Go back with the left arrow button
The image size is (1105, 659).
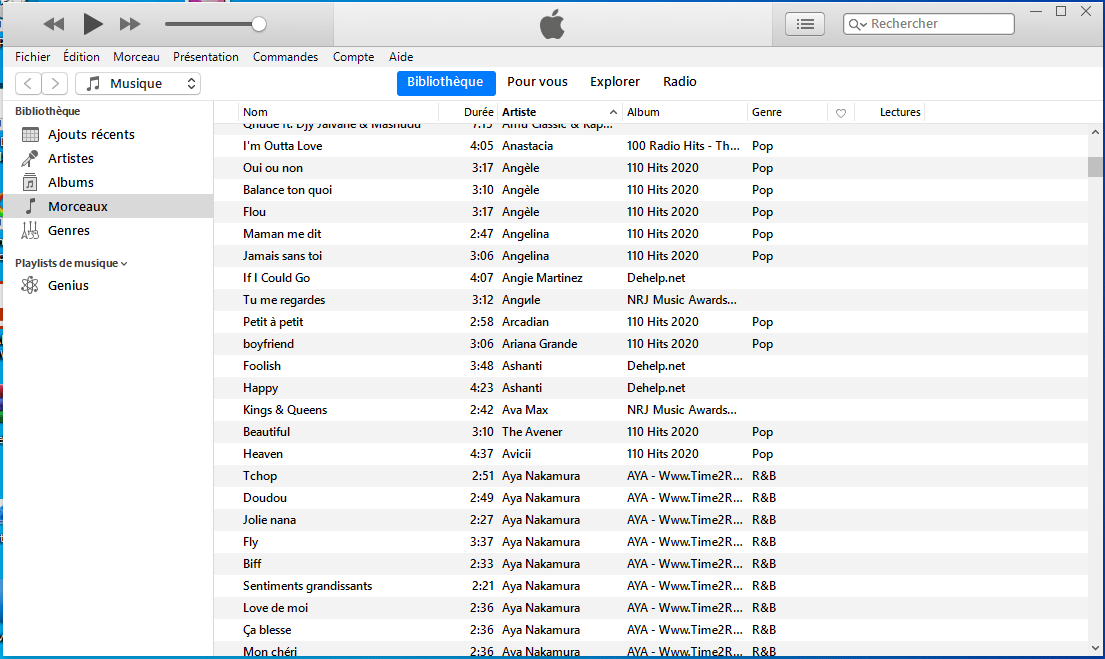point(28,83)
